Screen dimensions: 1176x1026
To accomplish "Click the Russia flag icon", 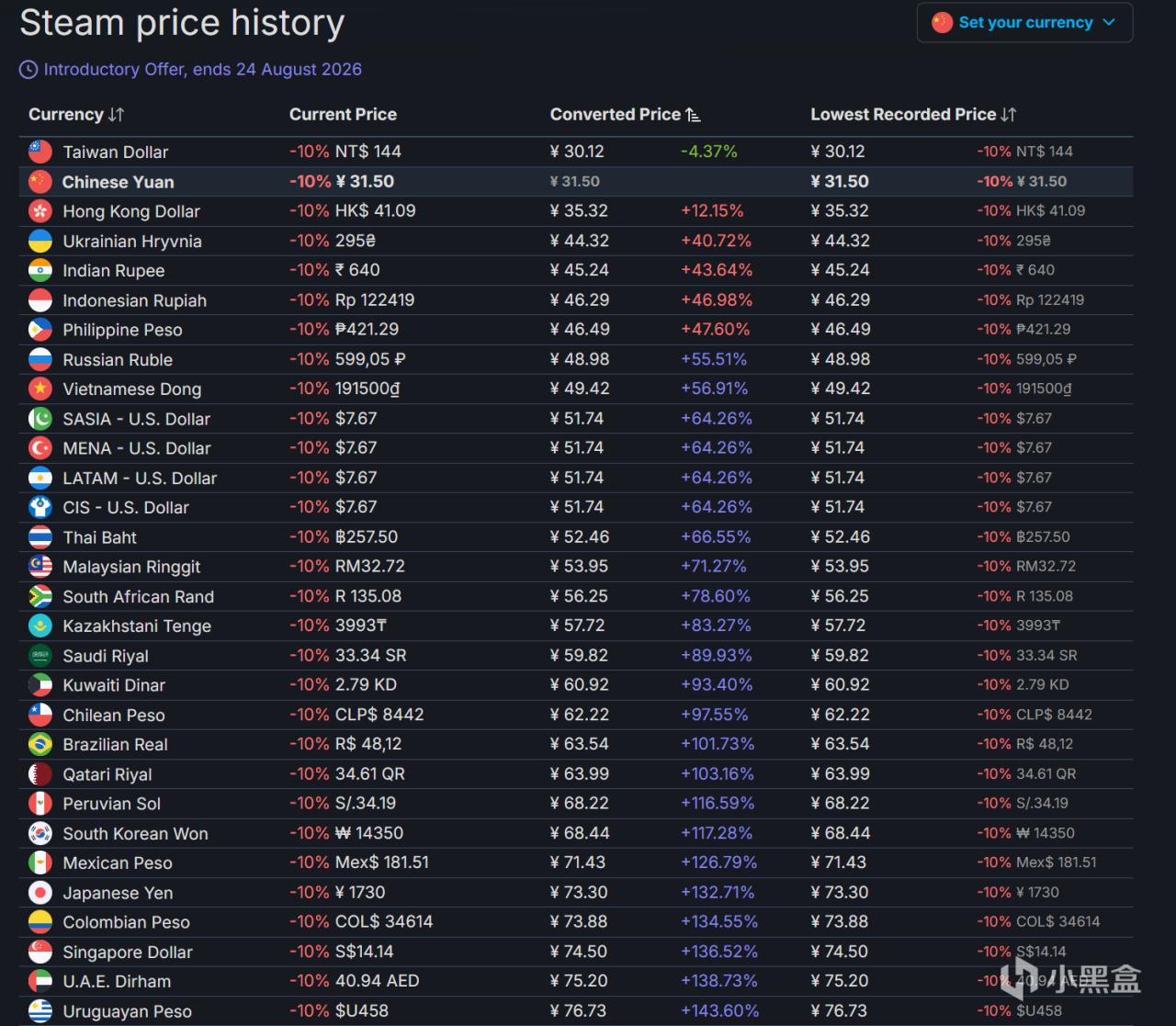I will point(40,359).
